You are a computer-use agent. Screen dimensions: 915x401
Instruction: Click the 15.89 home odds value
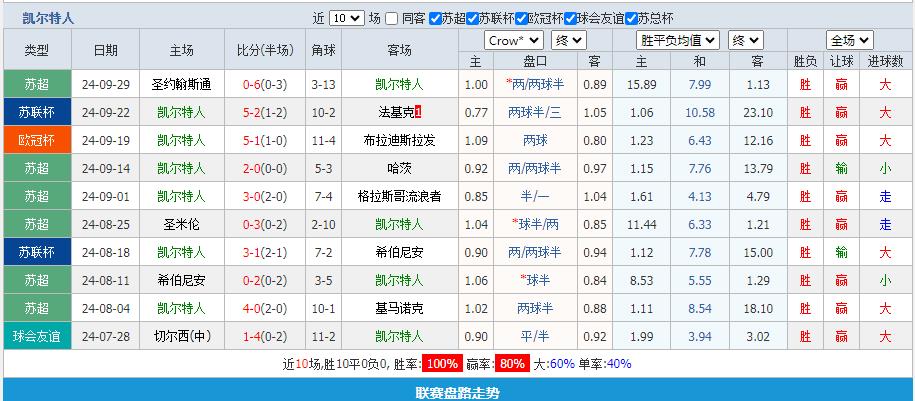click(641, 85)
